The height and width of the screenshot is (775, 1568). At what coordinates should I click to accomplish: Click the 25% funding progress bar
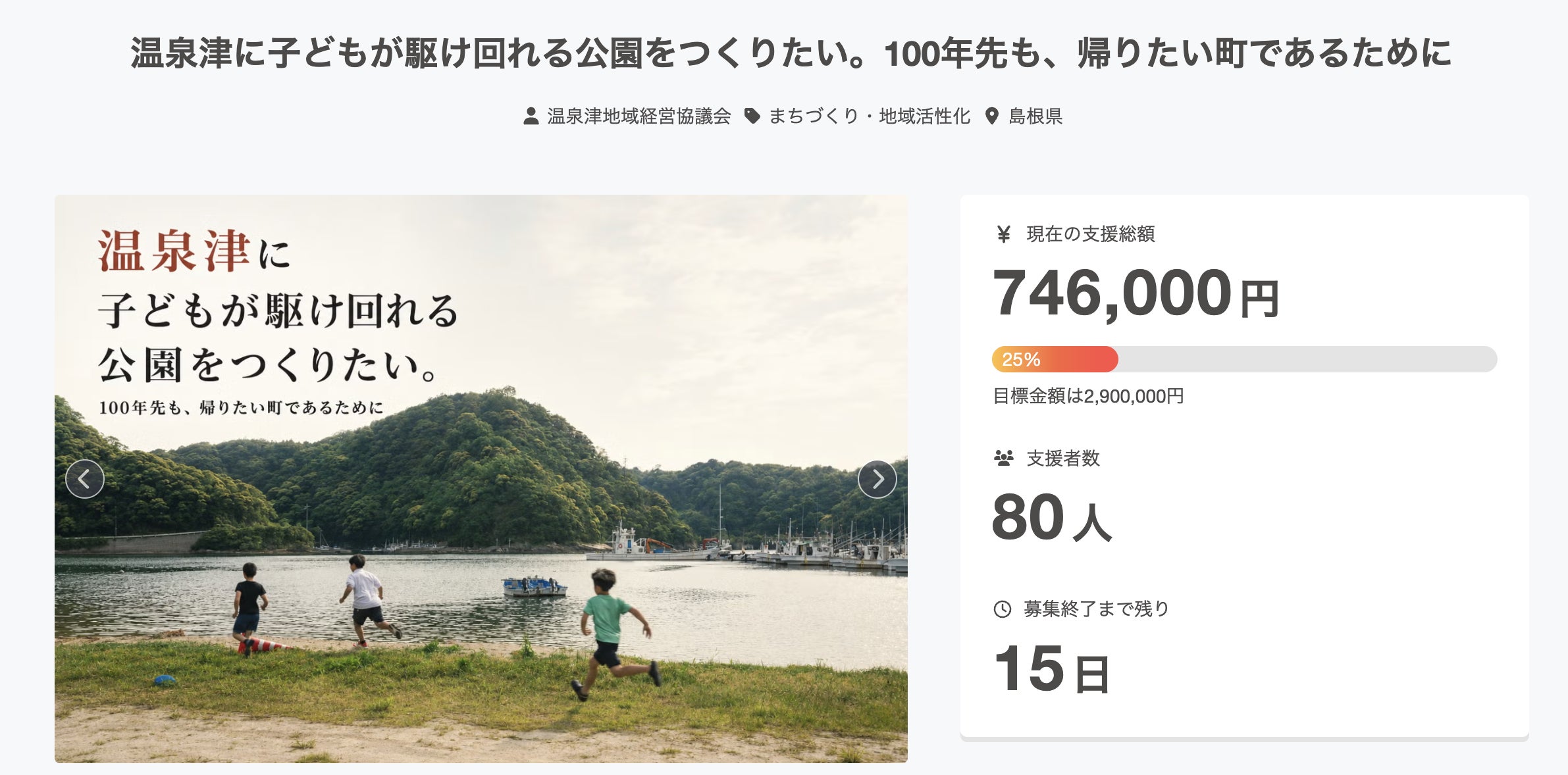click(x=1244, y=359)
